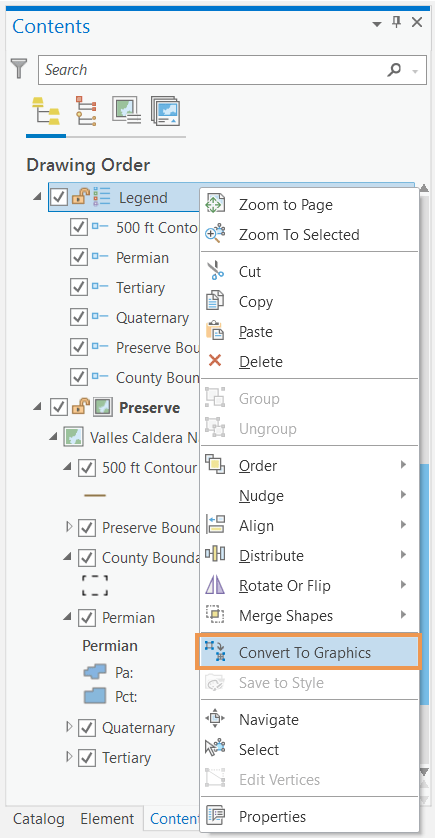Click the map frame icon beside Preserve

(x=103, y=408)
